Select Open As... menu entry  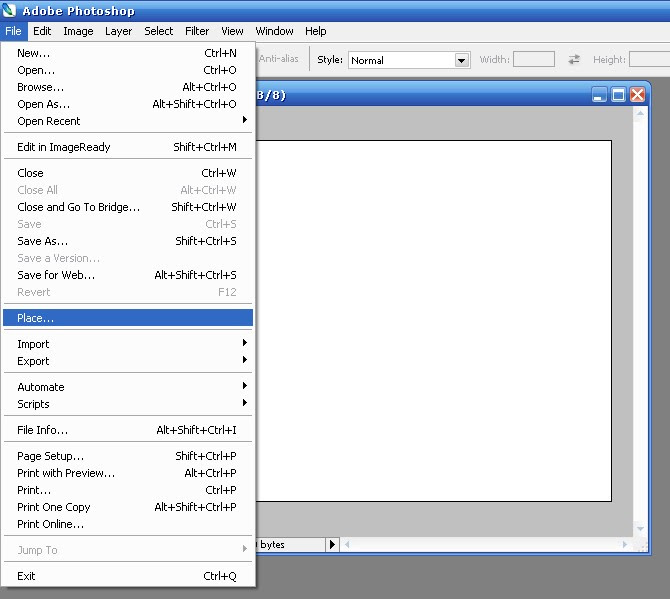pos(128,104)
